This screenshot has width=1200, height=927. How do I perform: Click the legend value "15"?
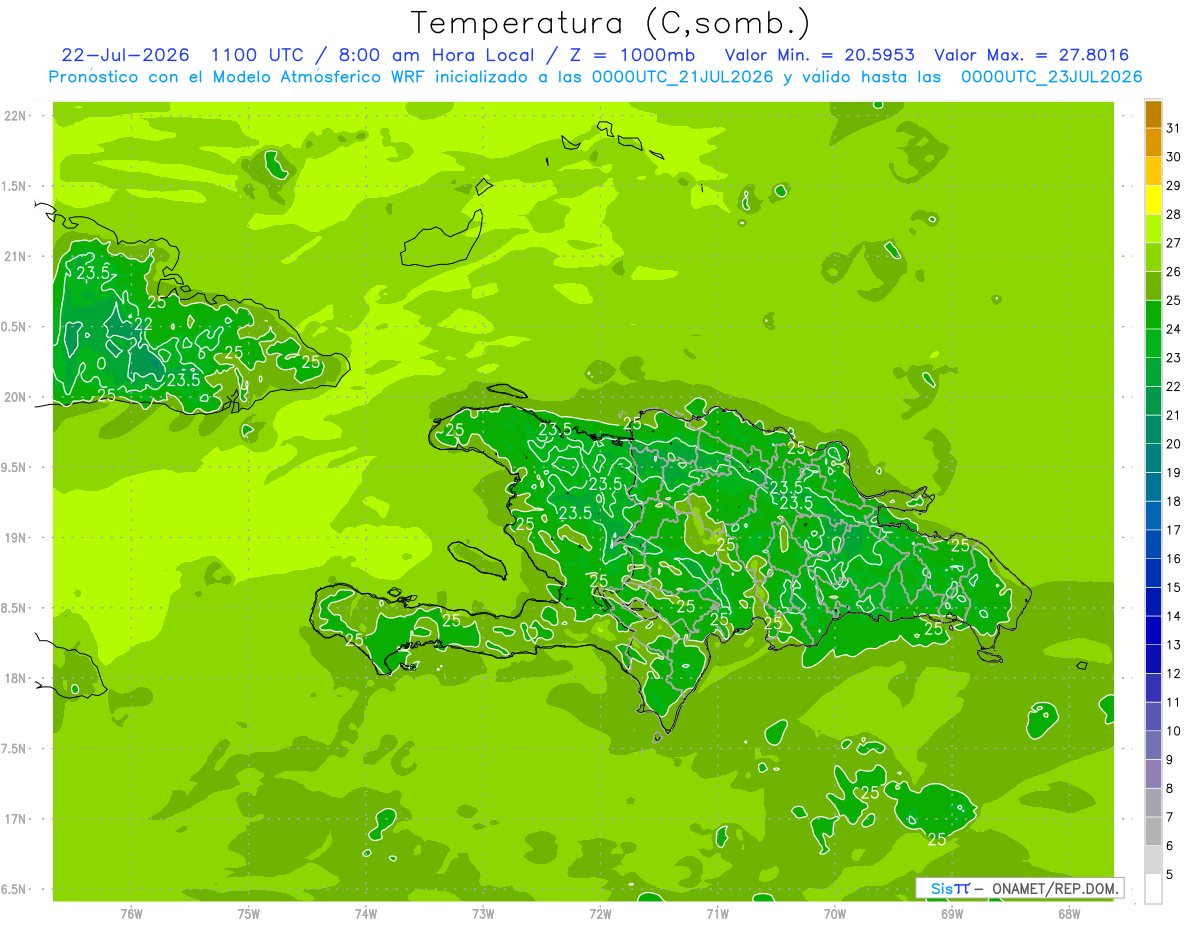pyautogui.click(x=1174, y=587)
